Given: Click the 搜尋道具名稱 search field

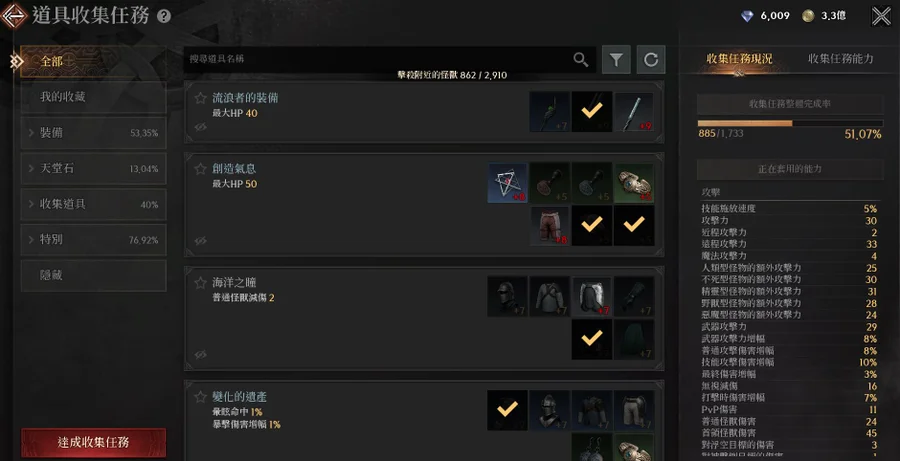Looking at the screenshot, I should point(379,59).
